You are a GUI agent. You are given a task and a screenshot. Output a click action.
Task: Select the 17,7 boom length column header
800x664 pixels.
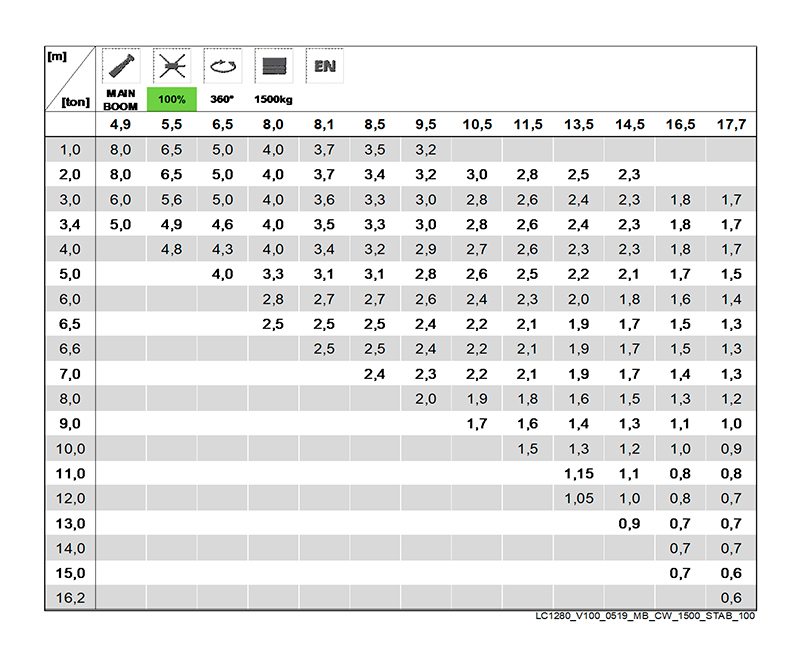pos(731,125)
